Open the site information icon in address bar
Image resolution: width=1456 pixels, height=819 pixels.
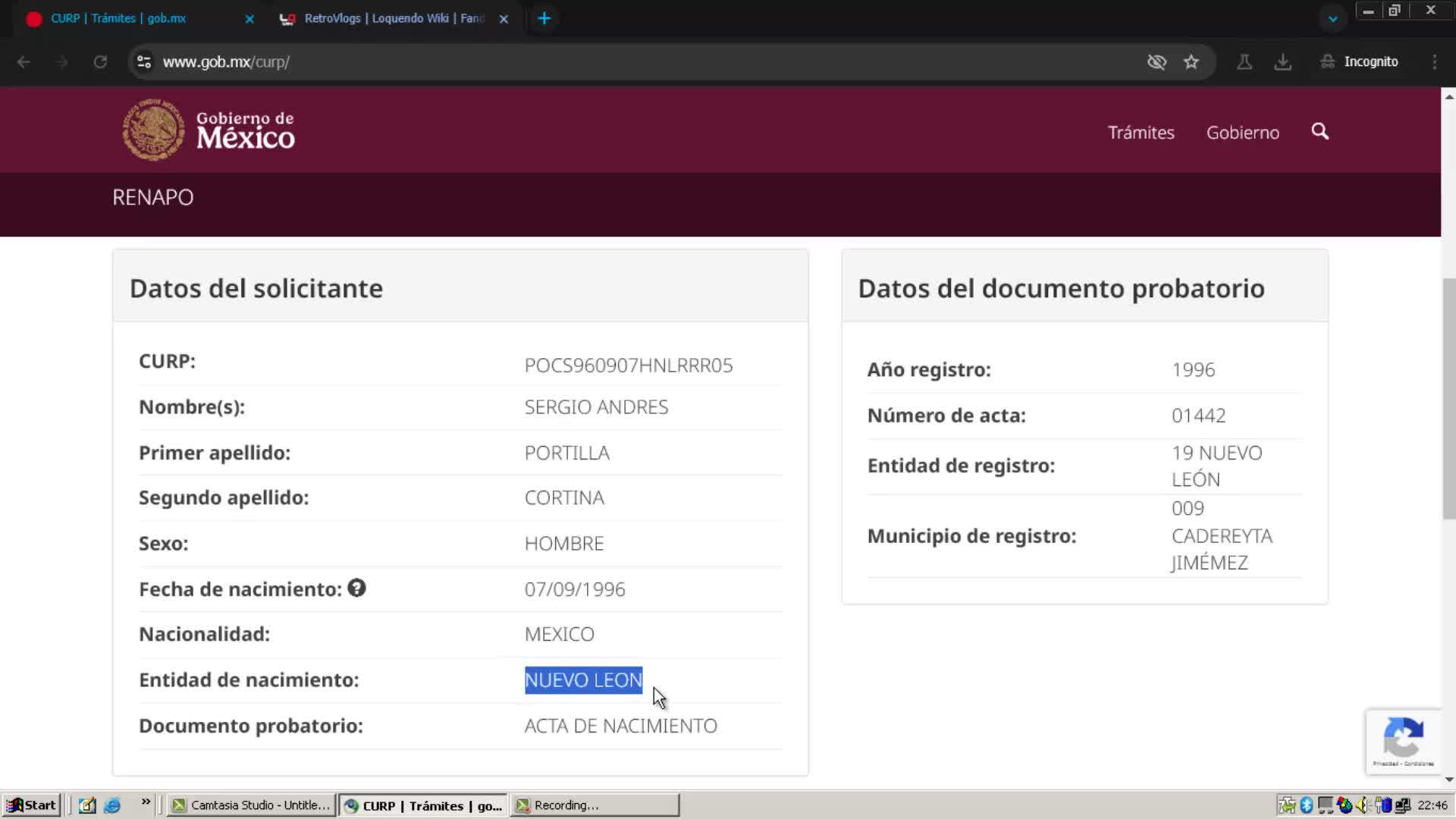(x=144, y=62)
